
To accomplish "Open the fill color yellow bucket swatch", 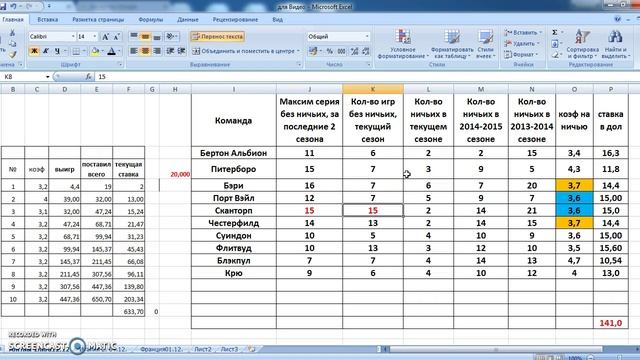I will pos(95,51).
